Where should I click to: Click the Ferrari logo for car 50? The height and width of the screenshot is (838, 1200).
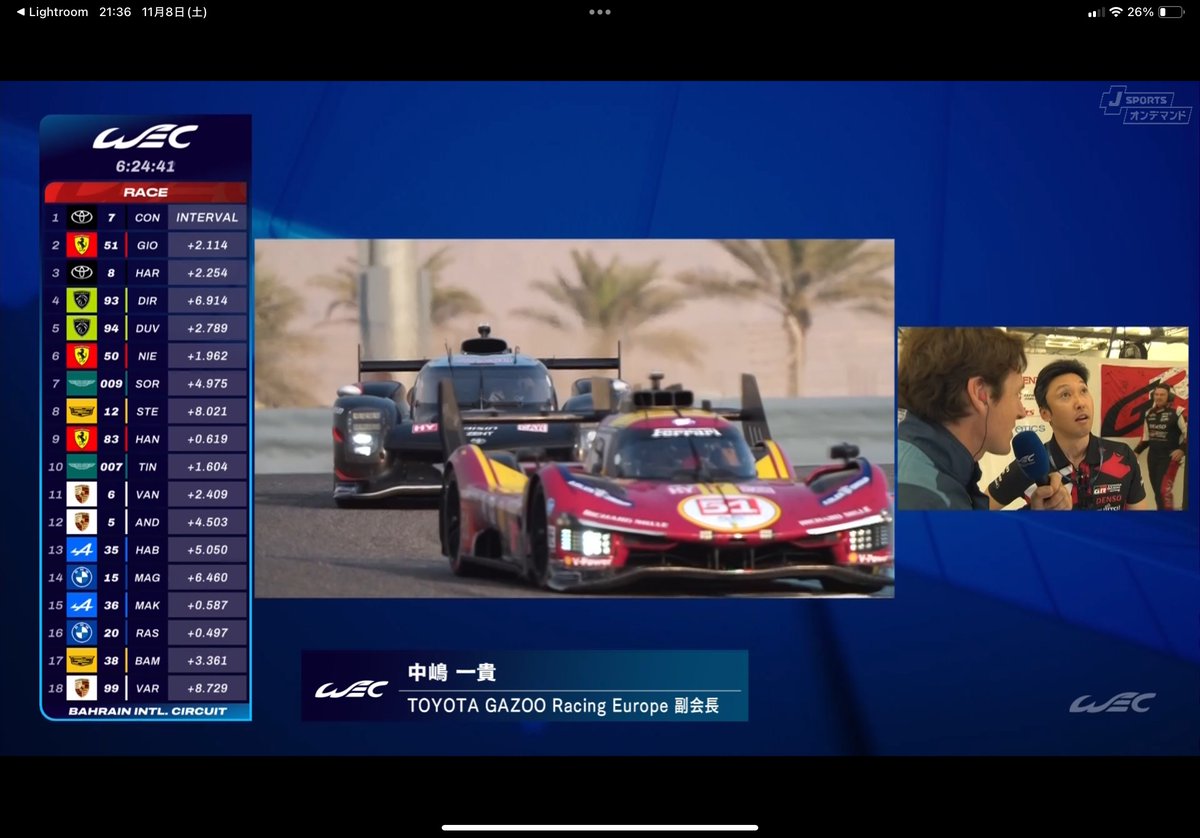[x=81, y=356]
